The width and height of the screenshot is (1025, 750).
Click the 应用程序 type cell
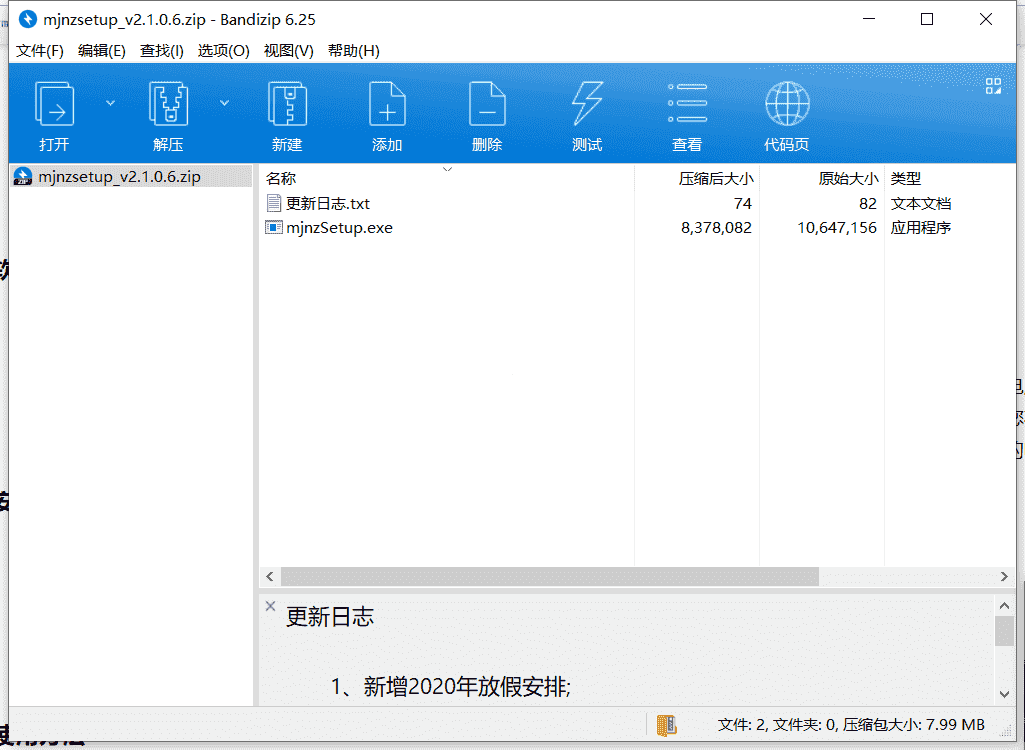click(920, 228)
